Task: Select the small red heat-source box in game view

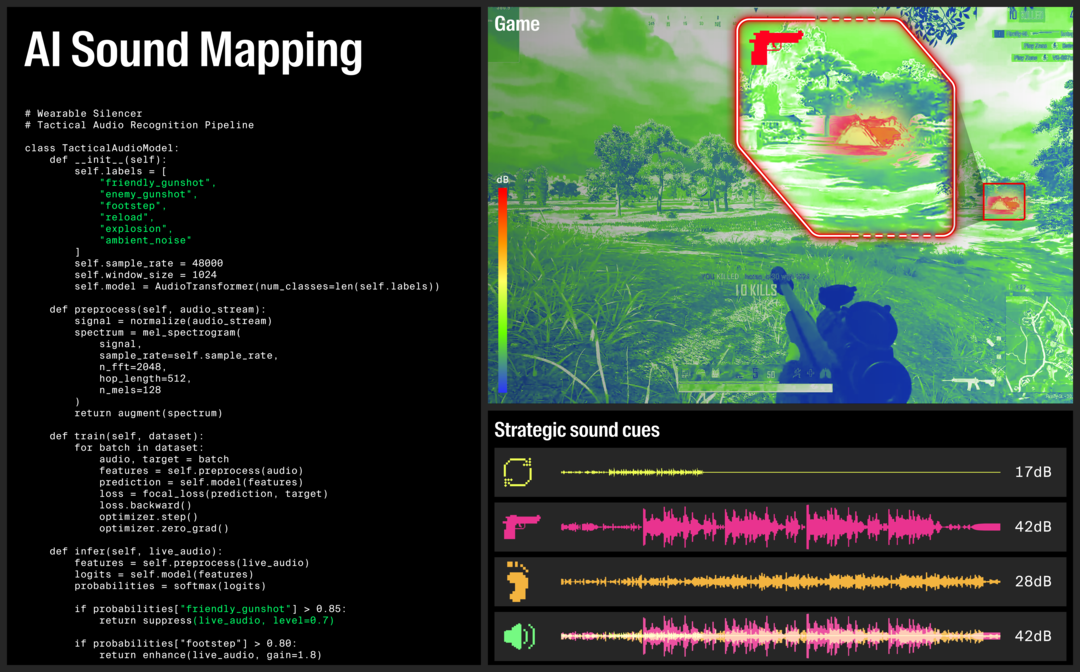Action: click(x=1004, y=202)
